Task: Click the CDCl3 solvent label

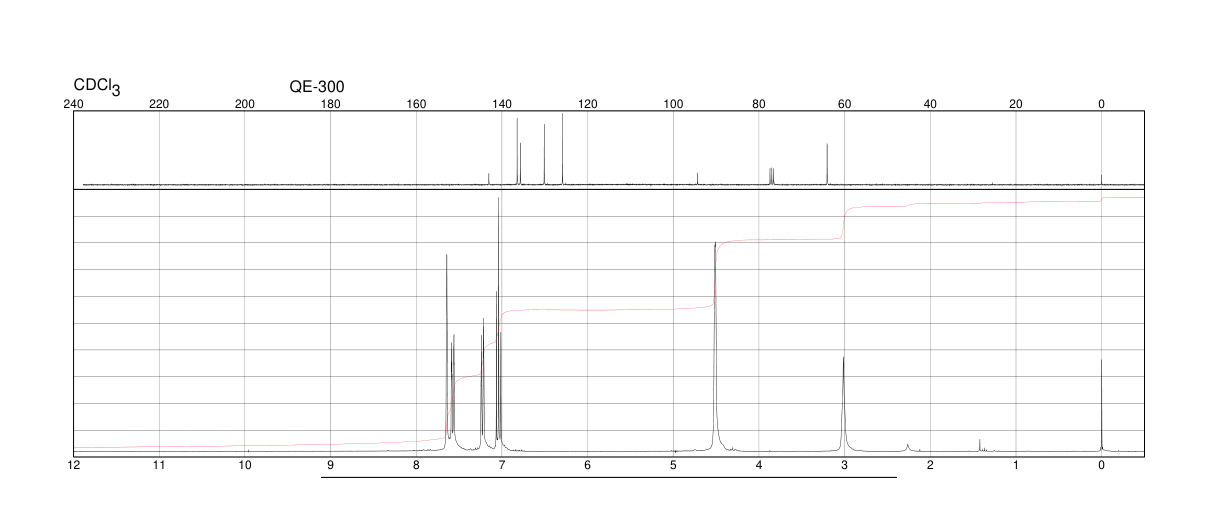Action: click(x=97, y=87)
